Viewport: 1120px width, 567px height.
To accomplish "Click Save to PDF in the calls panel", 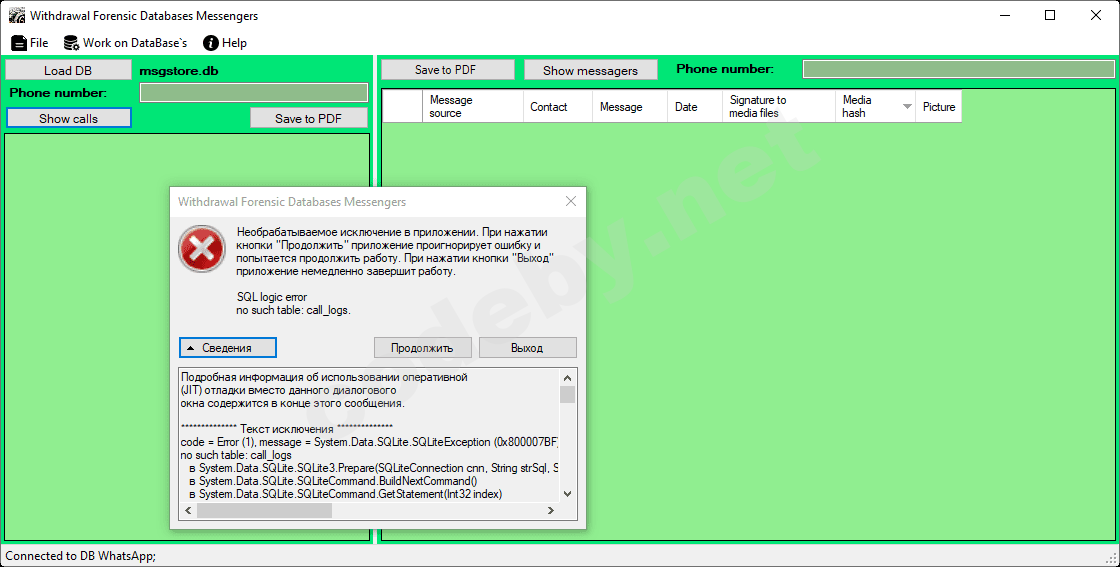I will [x=309, y=119].
